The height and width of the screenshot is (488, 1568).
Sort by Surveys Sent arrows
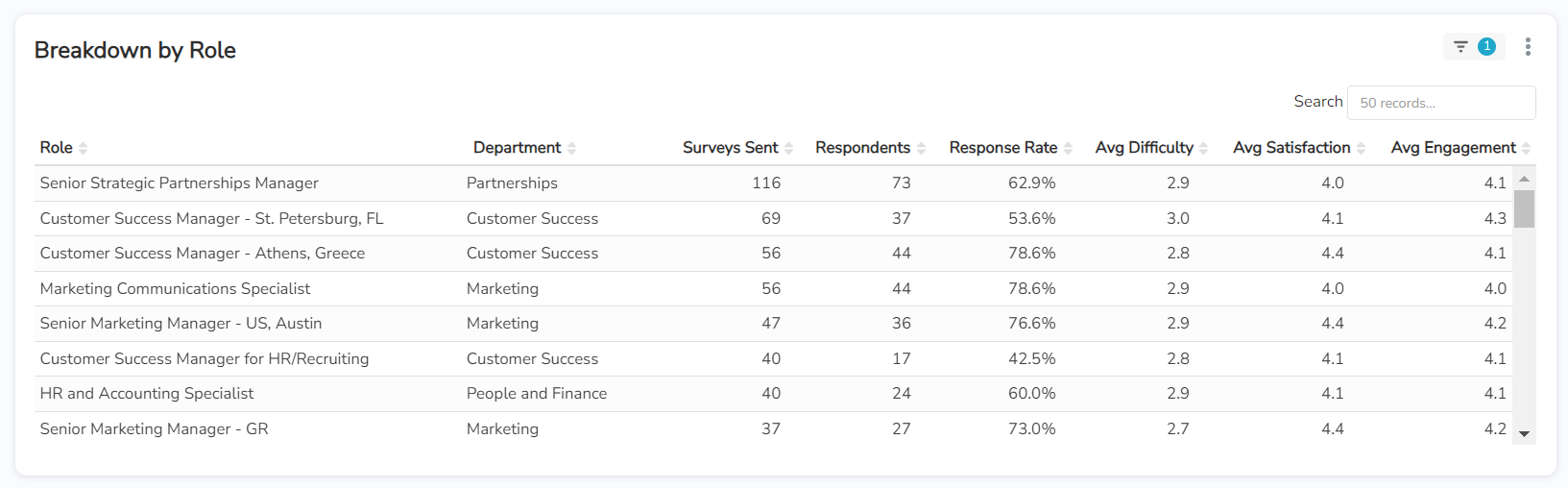pos(789,148)
